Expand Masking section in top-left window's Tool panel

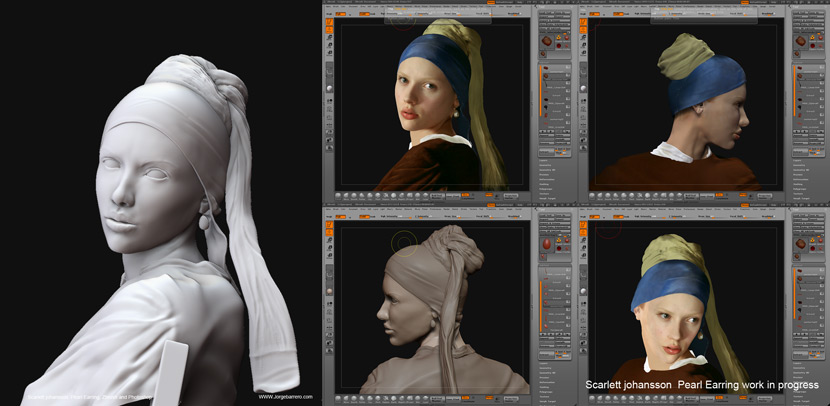(x=544, y=184)
